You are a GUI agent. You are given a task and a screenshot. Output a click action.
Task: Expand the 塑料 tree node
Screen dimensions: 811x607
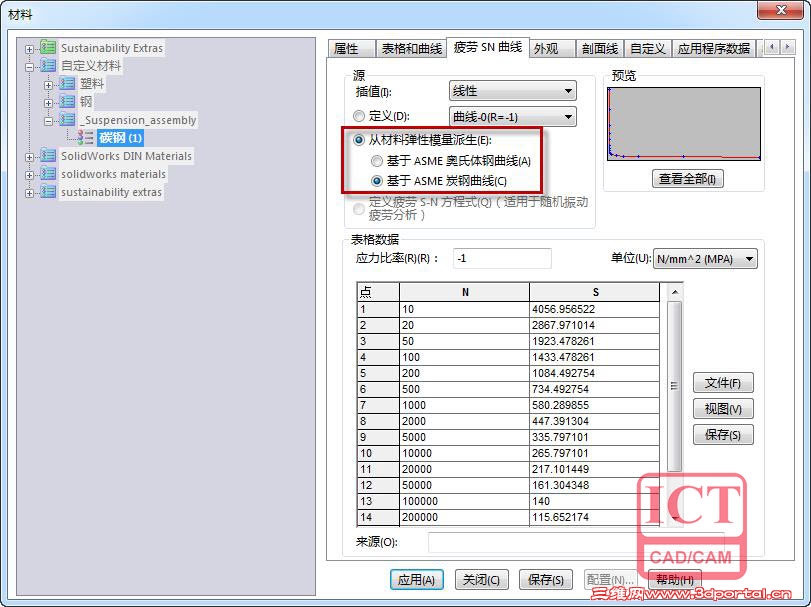48,85
